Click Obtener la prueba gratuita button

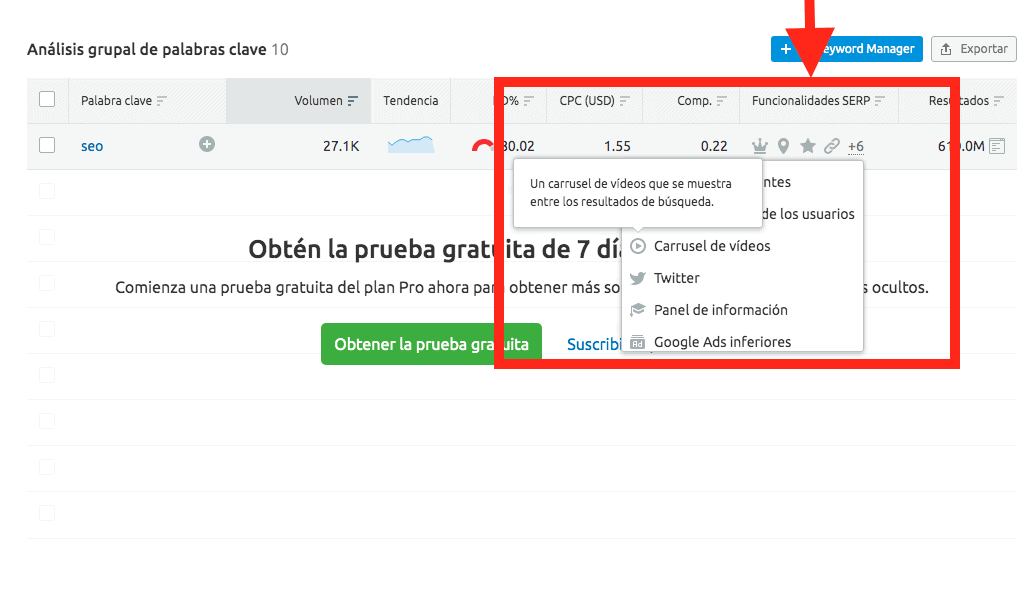(x=430, y=343)
